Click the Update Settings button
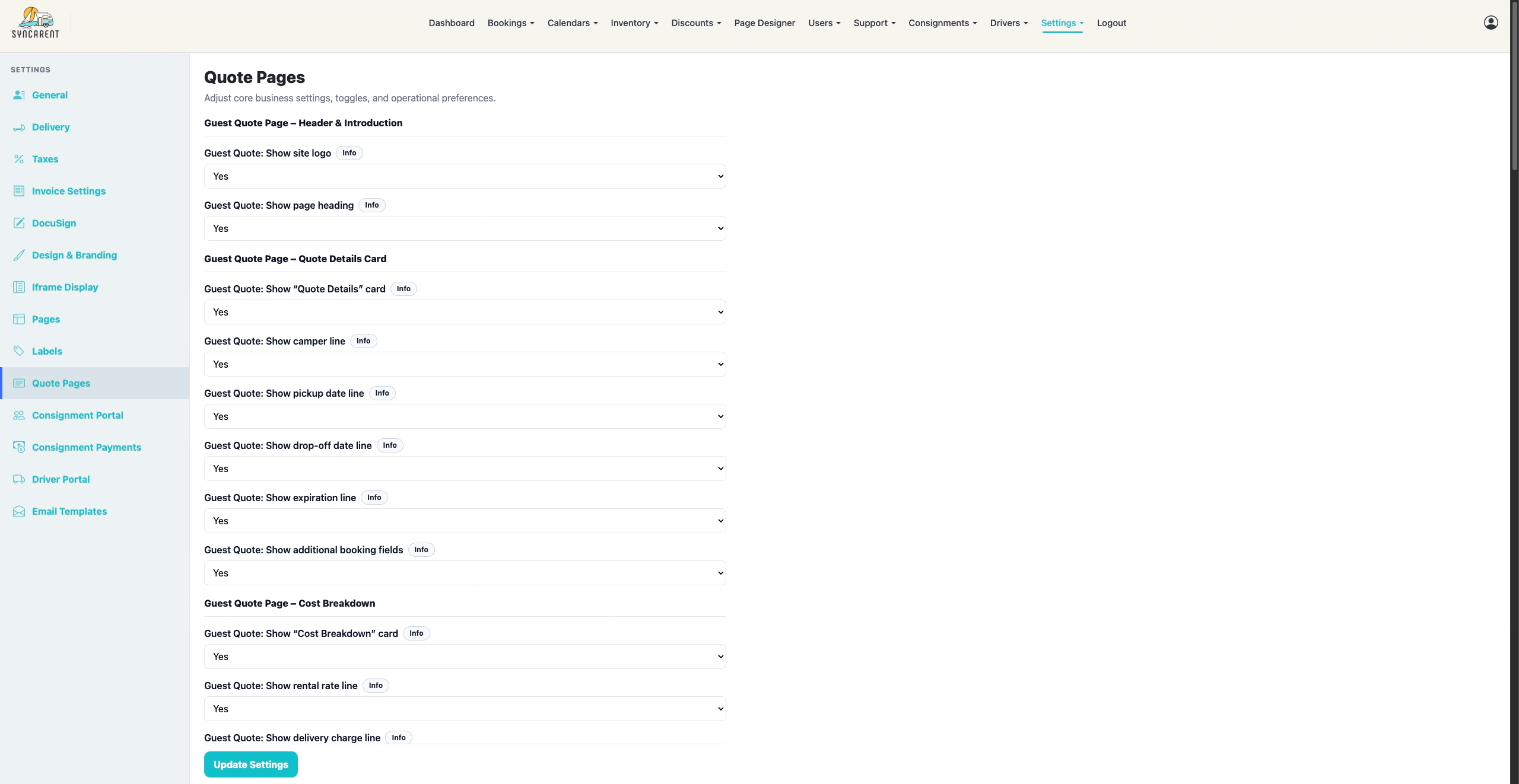 click(251, 764)
